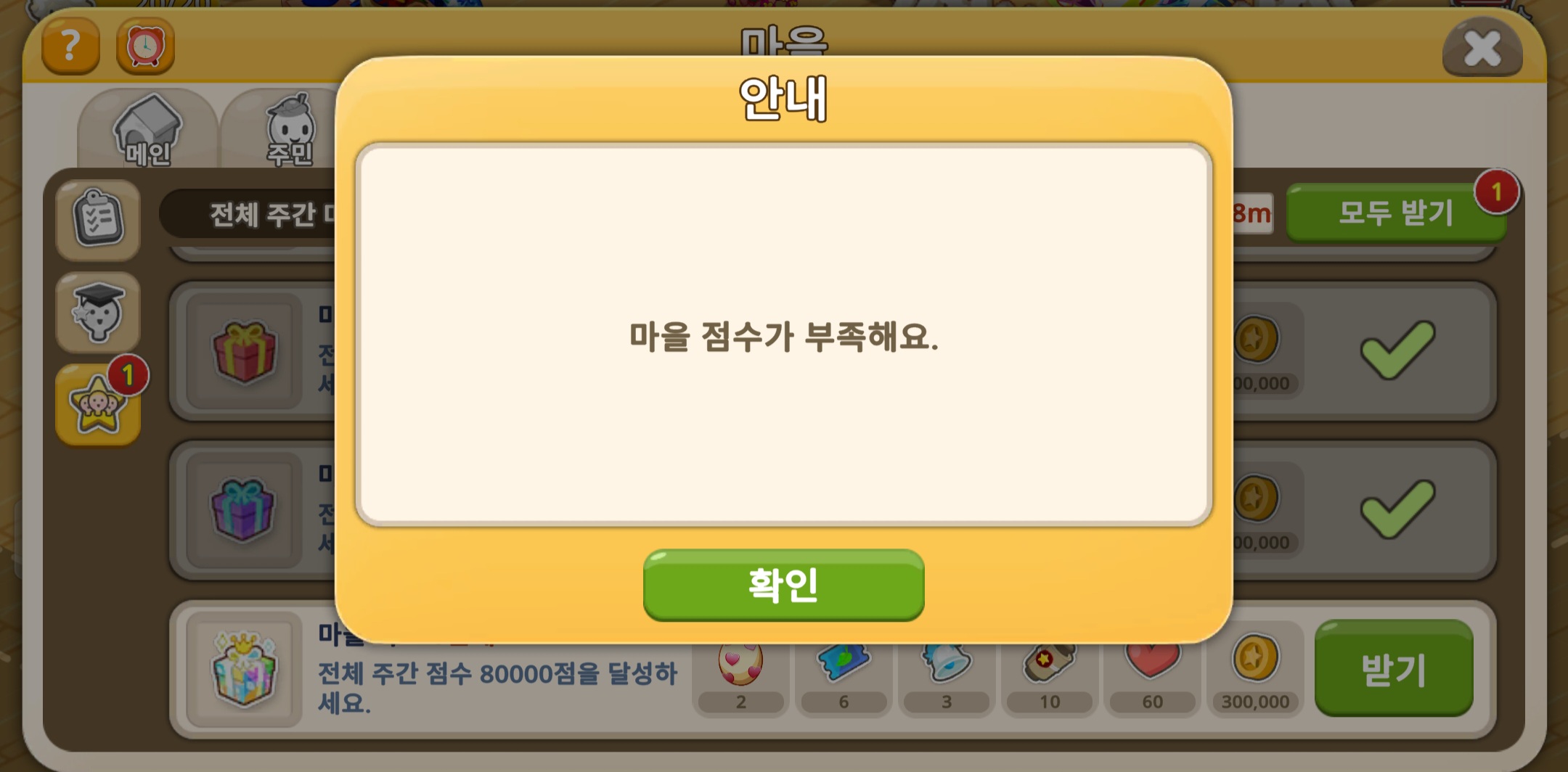Screen dimensions: 1568x772
Task: Claim all rewards with 모두 받기
Action: point(1395,213)
